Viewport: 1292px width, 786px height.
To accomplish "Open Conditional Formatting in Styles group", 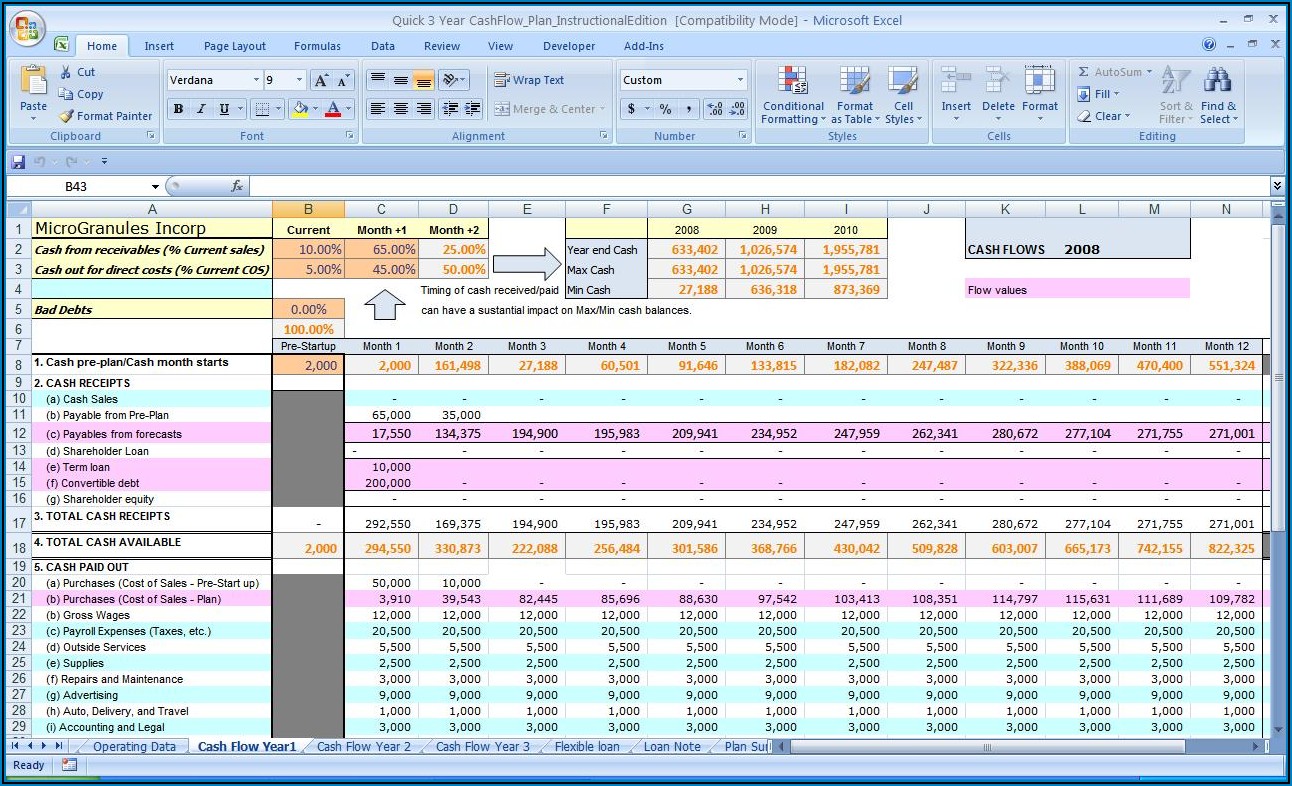I will tap(793, 97).
